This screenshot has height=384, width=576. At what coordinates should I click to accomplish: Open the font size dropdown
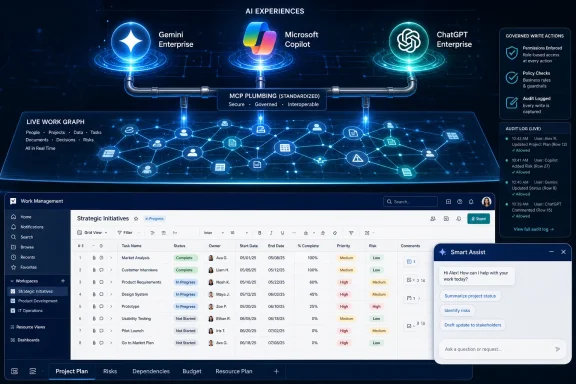(x=239, y=233)
